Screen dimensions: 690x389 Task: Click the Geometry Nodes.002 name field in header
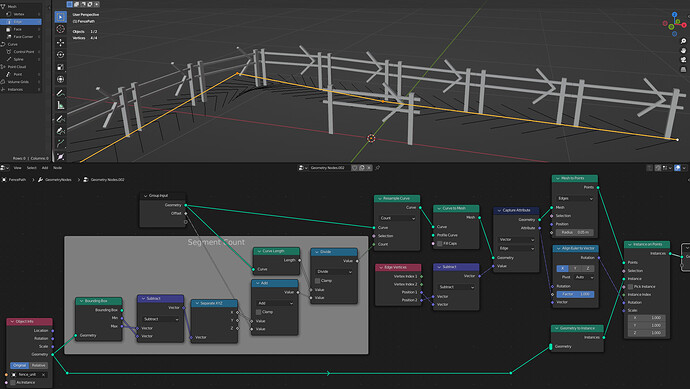(x=329, y=168)
